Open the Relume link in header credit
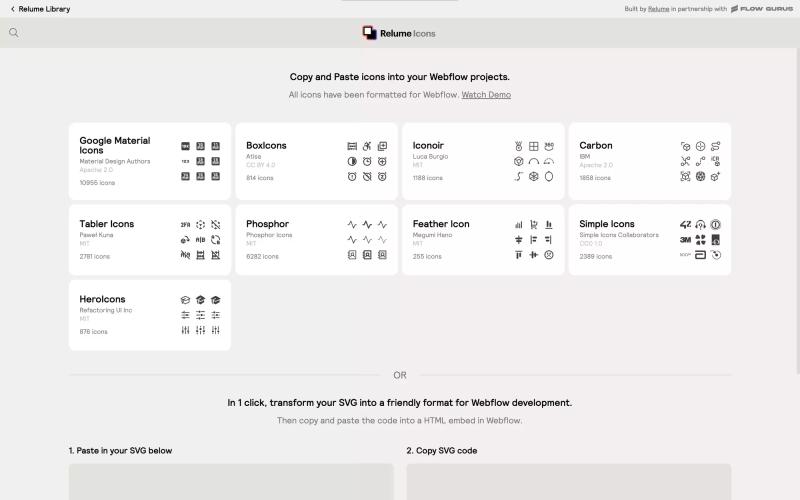The height and width of the screenshot is (500, 800). click(658, 9)
